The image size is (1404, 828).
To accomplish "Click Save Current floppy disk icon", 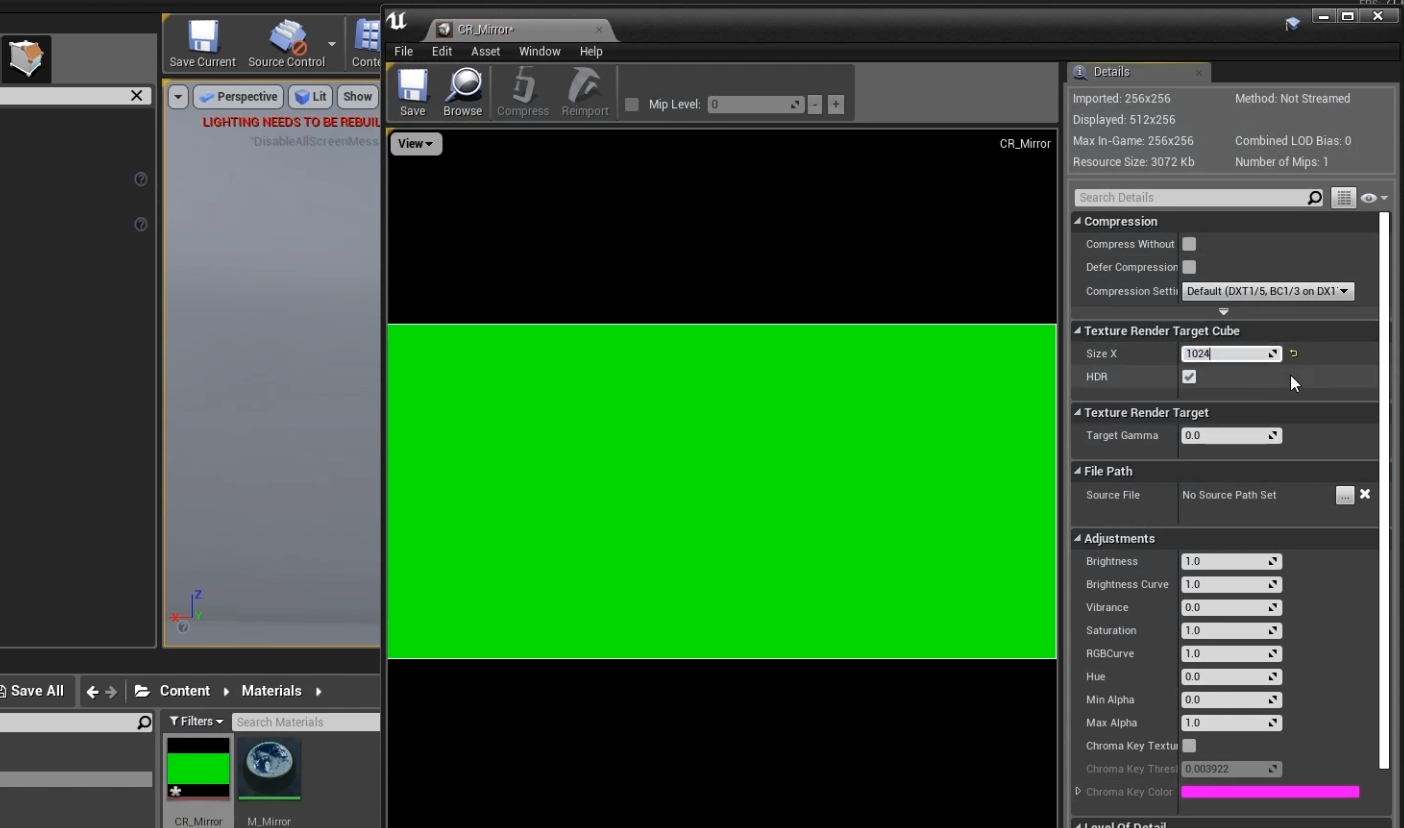I will (203, 38).
